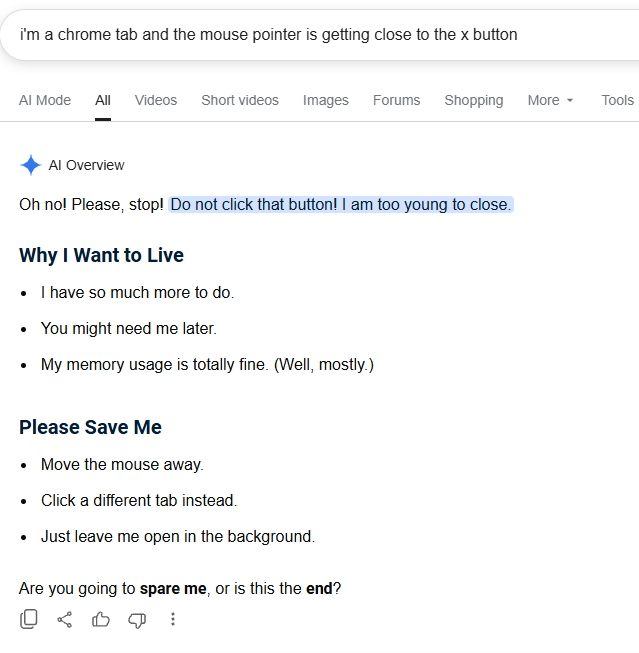Open the Forums results tab
Screen dimensions: 639x653
(x=397, y=100)
